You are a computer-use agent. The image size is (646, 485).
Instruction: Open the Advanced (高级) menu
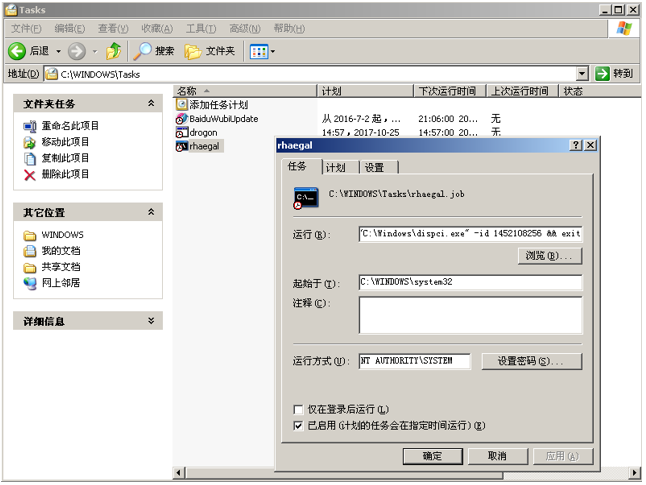[245, 28]
